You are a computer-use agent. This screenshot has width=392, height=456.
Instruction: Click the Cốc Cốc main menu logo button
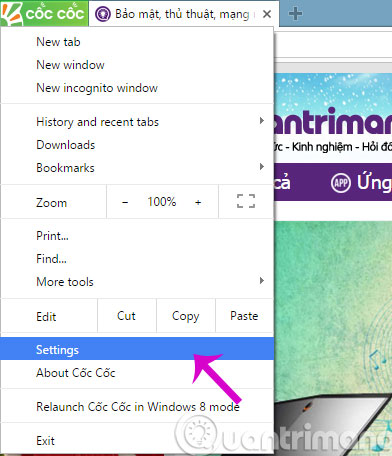point(44,13)
